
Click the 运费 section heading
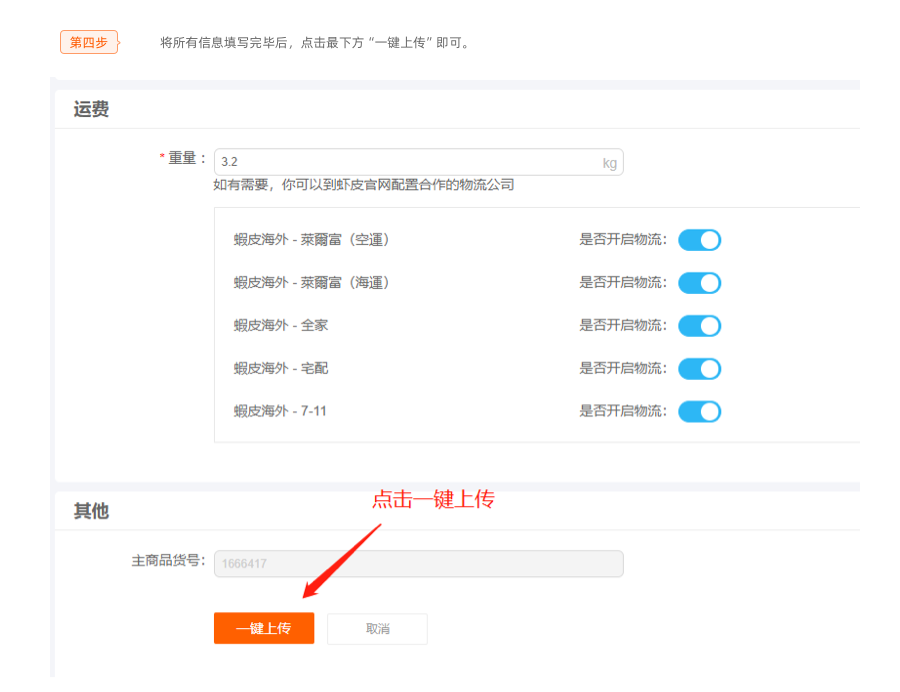pos(91,109)
